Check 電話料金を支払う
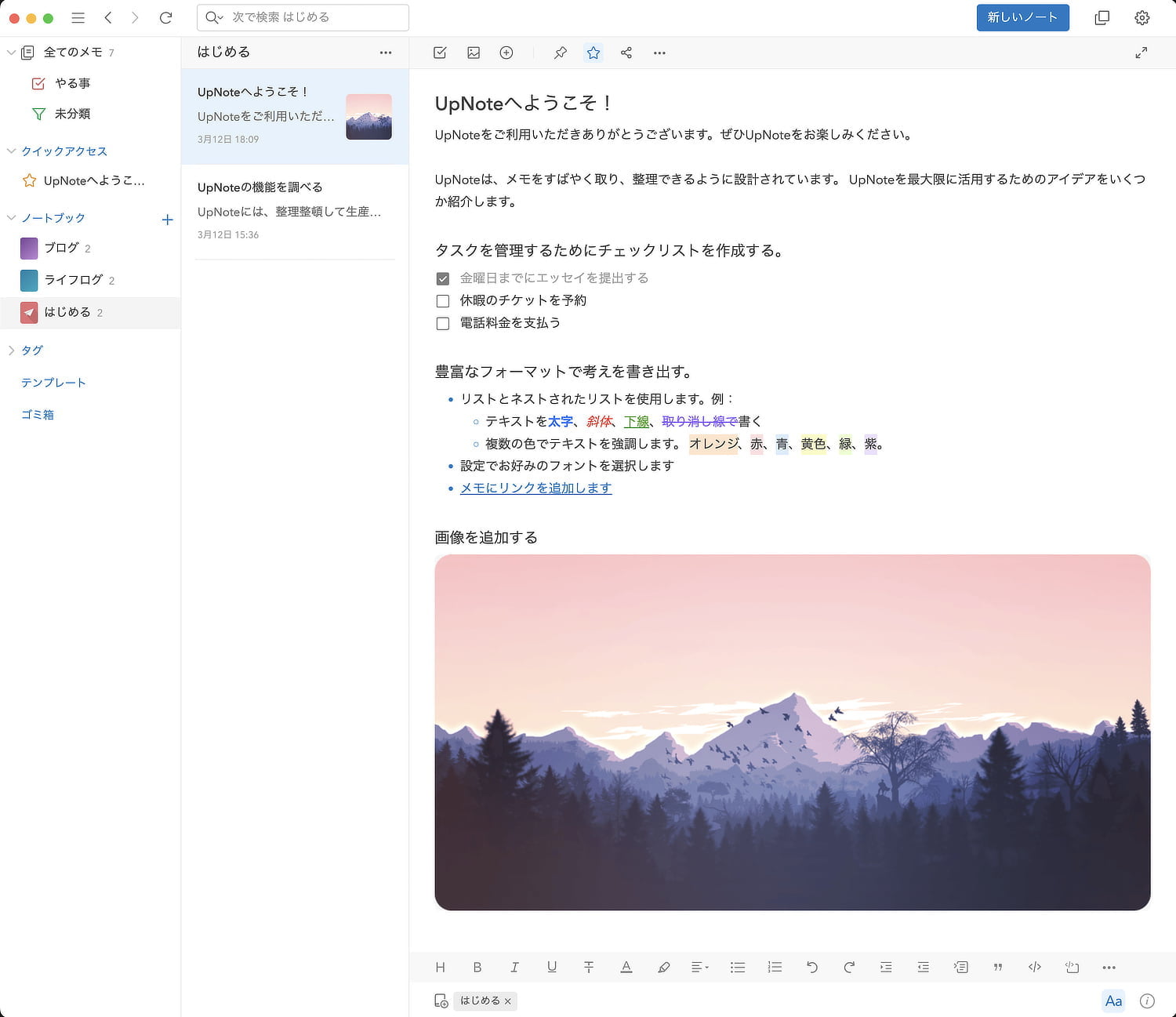 pyautogui.click(x=443, y=323)
